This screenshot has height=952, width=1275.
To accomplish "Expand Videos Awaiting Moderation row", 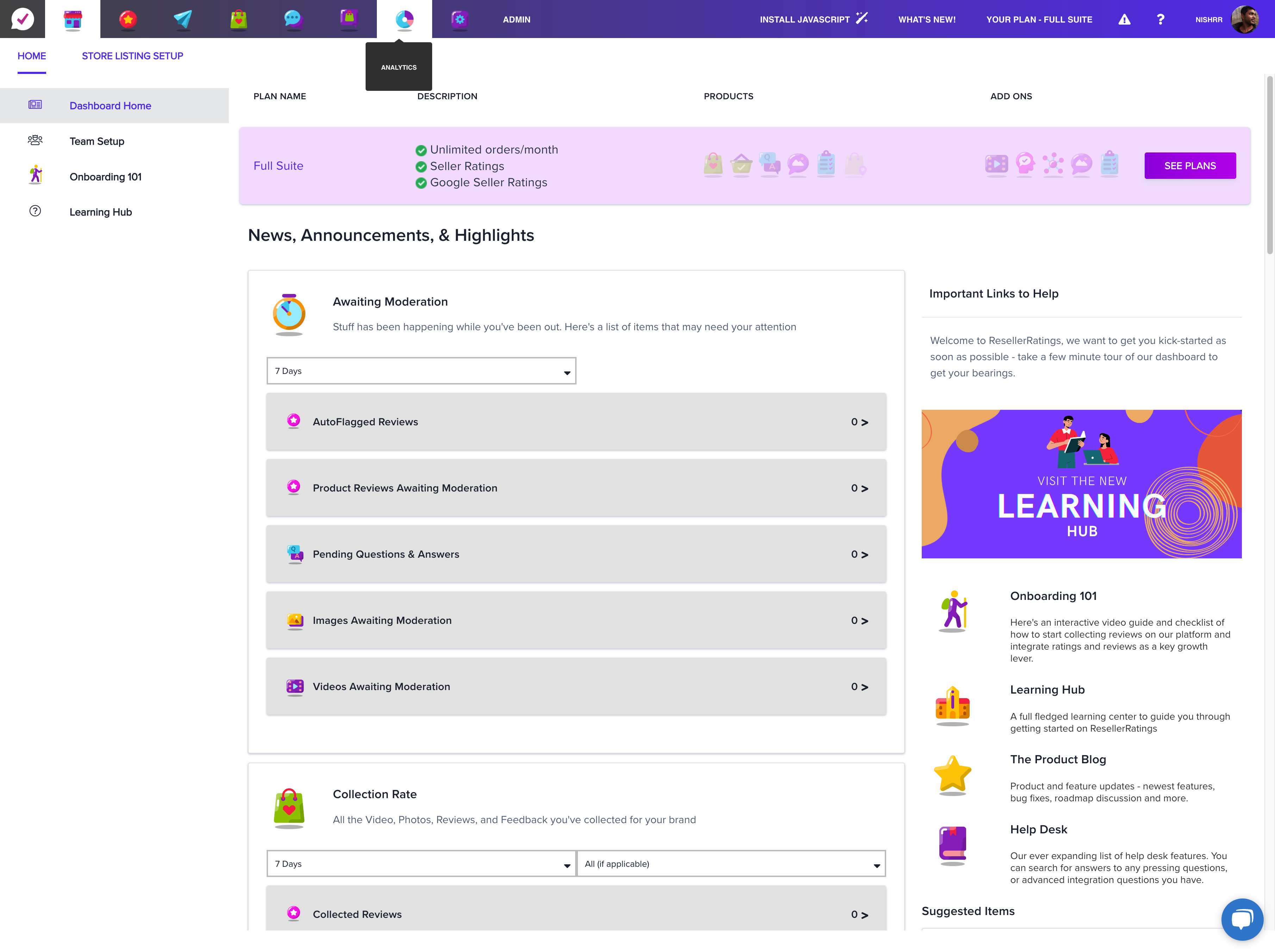I will pos(577,687).
